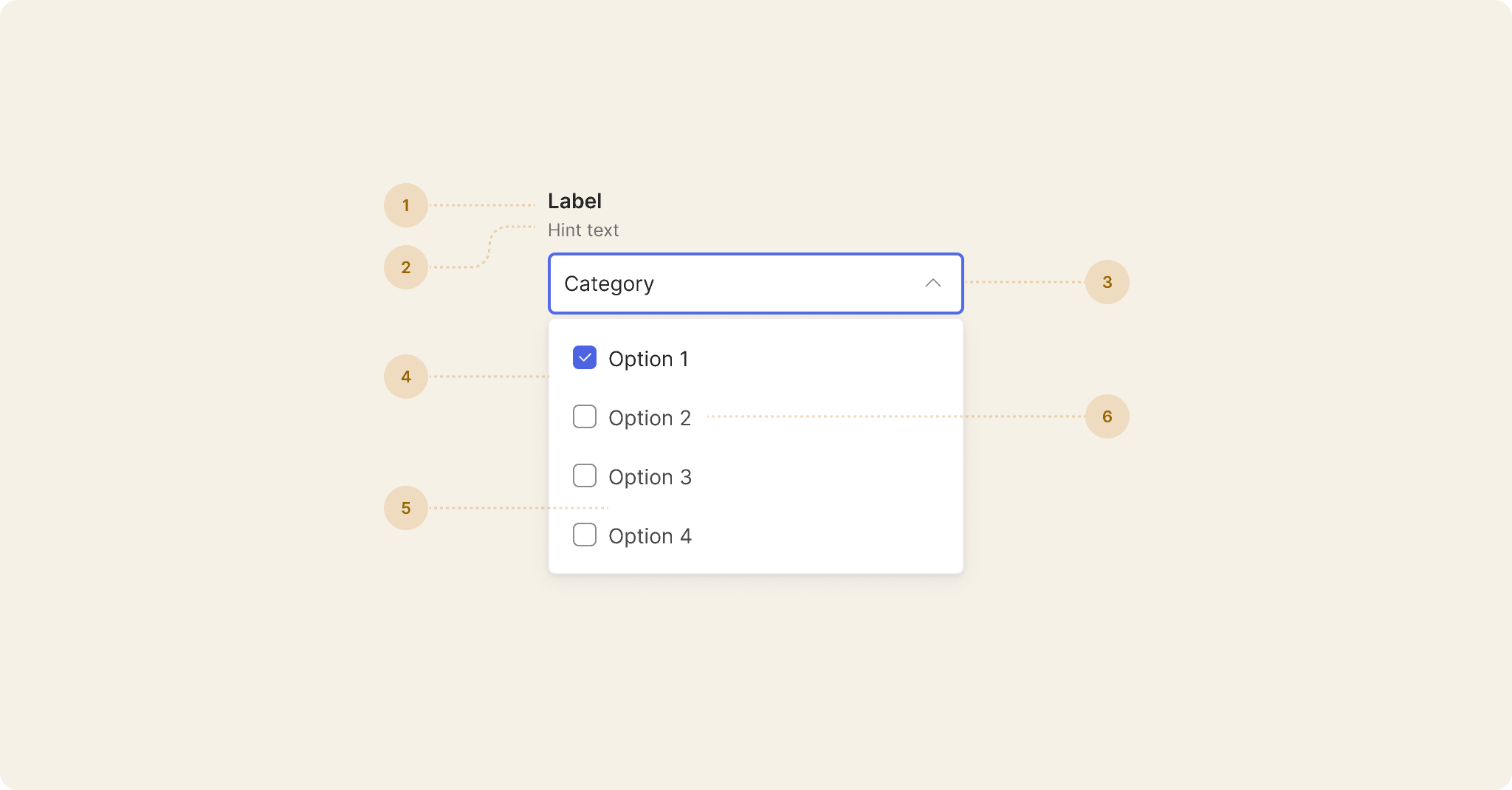Click the bold Label heading
The width and height of the screenshot is (1512, 790).
574,201
